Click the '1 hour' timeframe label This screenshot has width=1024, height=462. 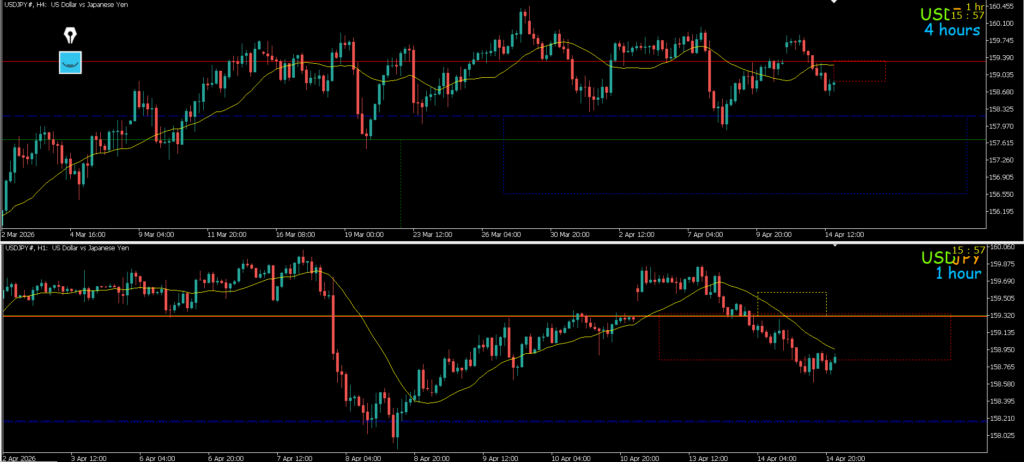958,272
